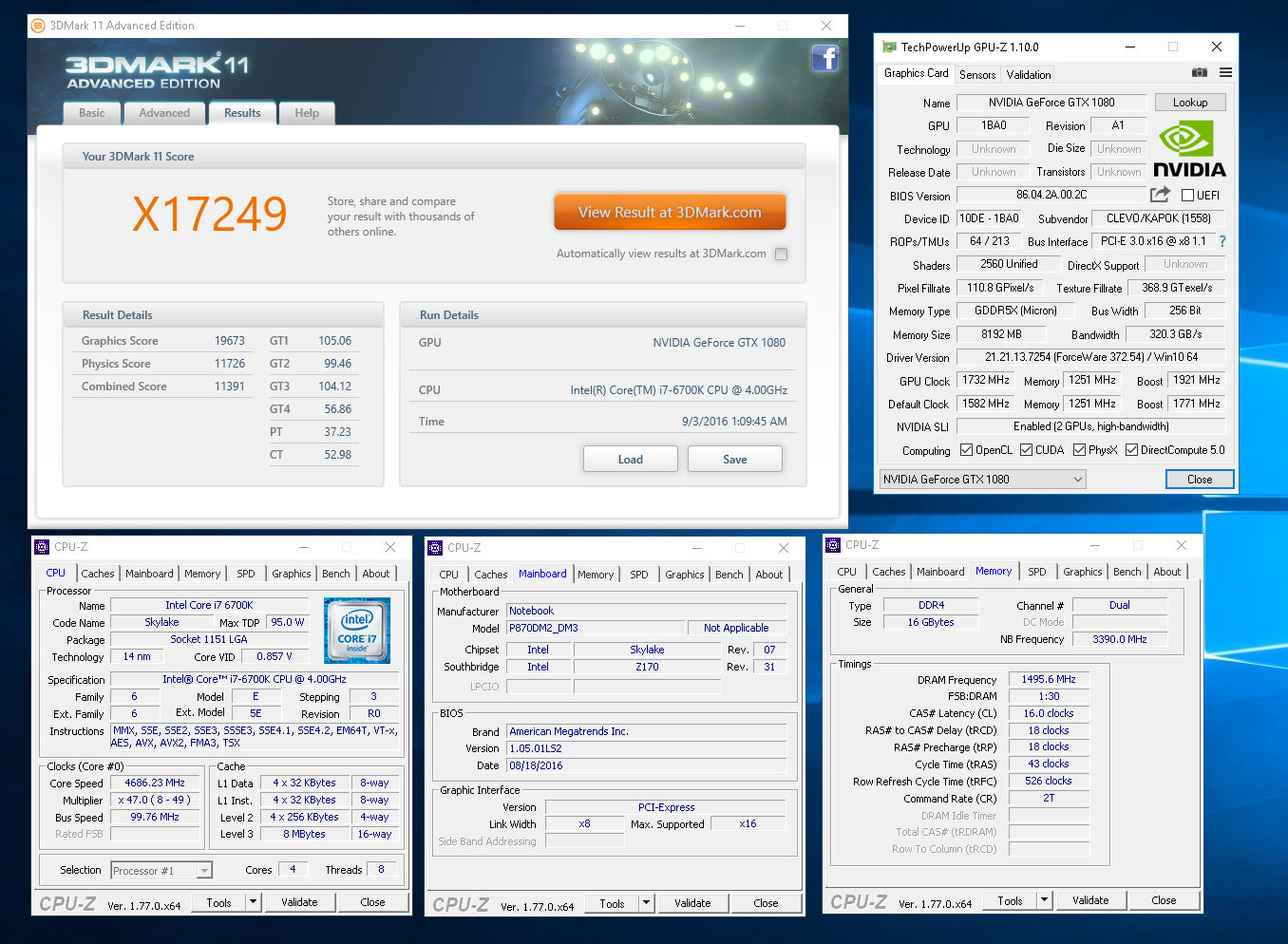1288x944 pixels.
Task: Switch to the Basic tab in 3DMark
Action: 92,113
